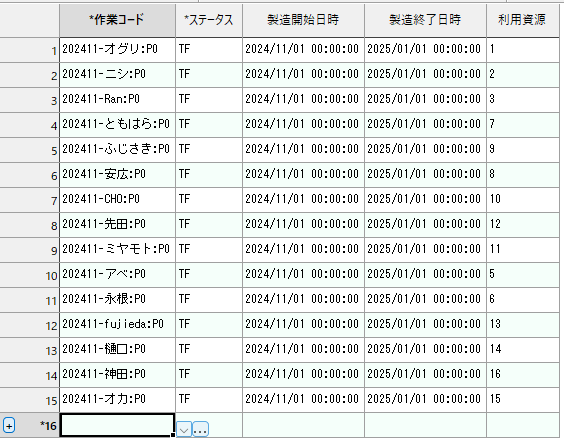
Task: Click the 利用資源 value 7 in the ともはら row
Action: point(523,125)
